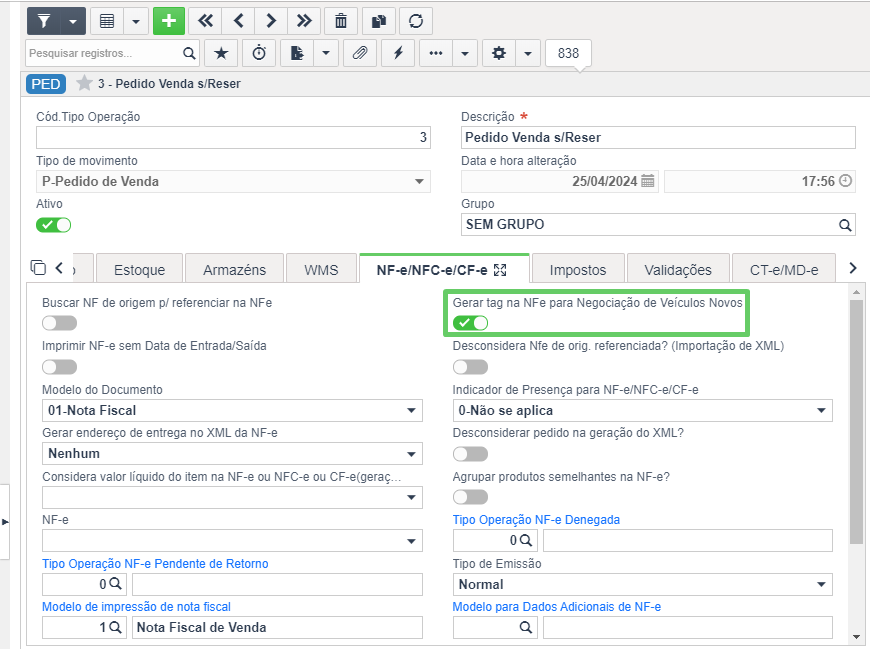
Task: Search Grupo with magnifier icon
Action: coord(844,225)
